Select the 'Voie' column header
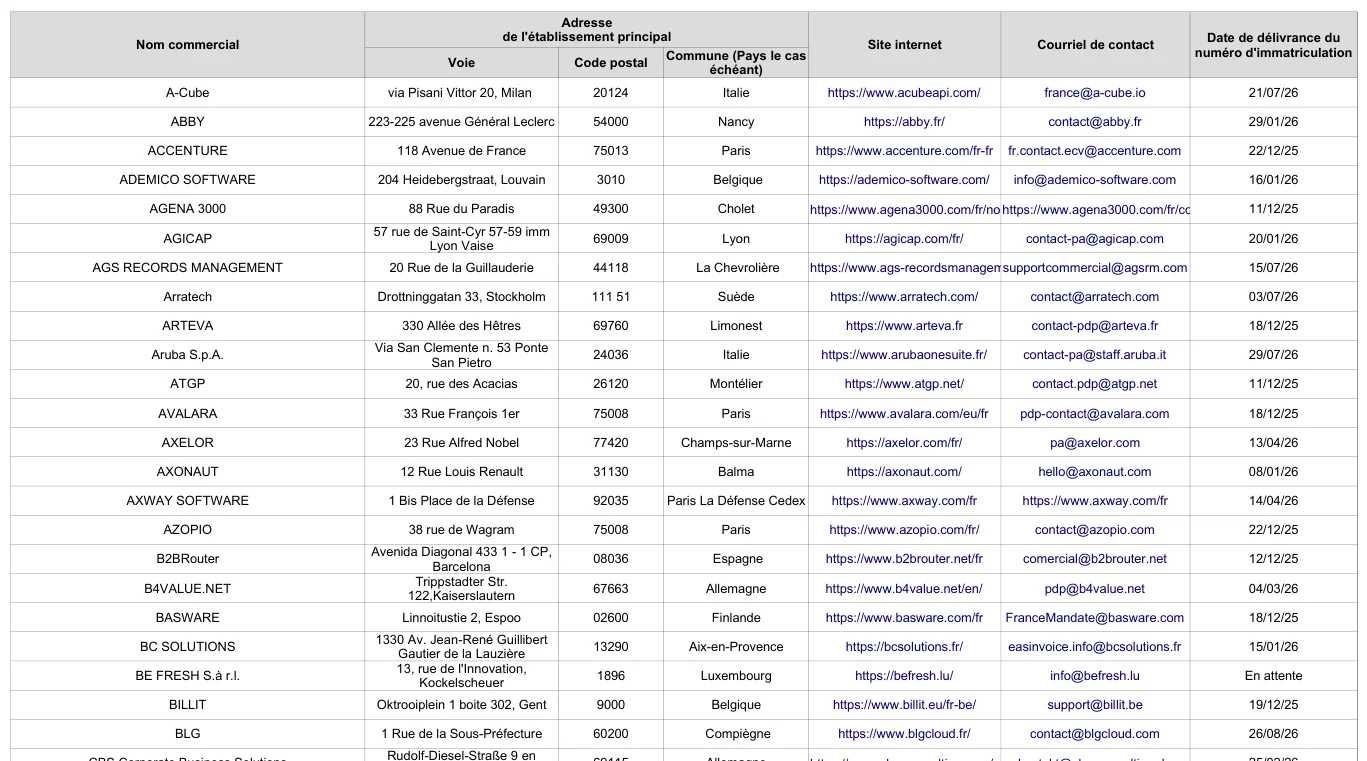This screenshot has width=1367, height=761. 462,62
